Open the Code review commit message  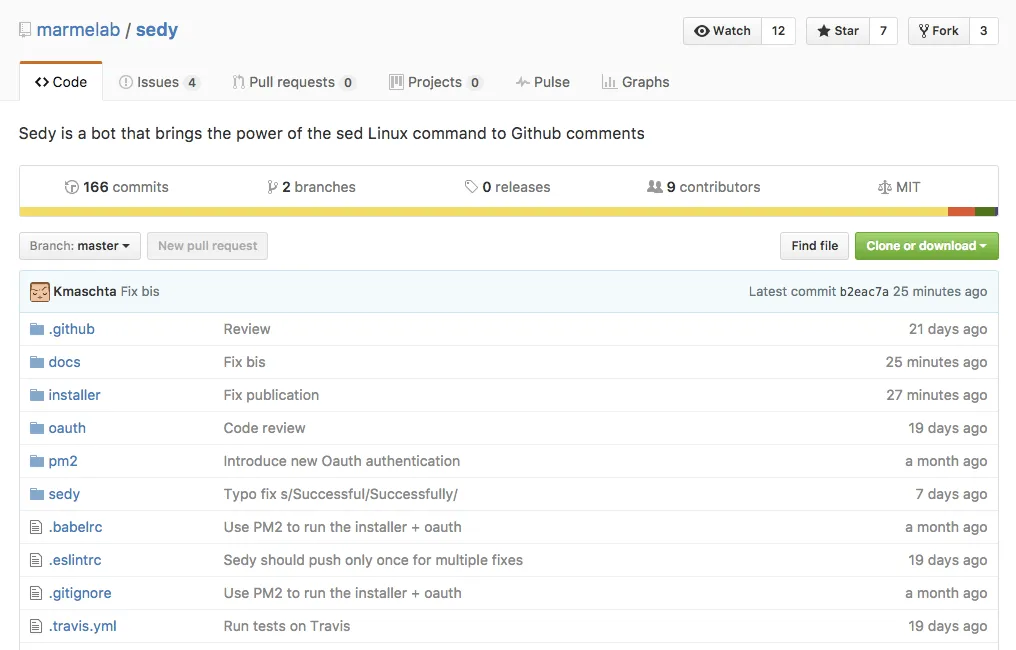tap(264, 428)
